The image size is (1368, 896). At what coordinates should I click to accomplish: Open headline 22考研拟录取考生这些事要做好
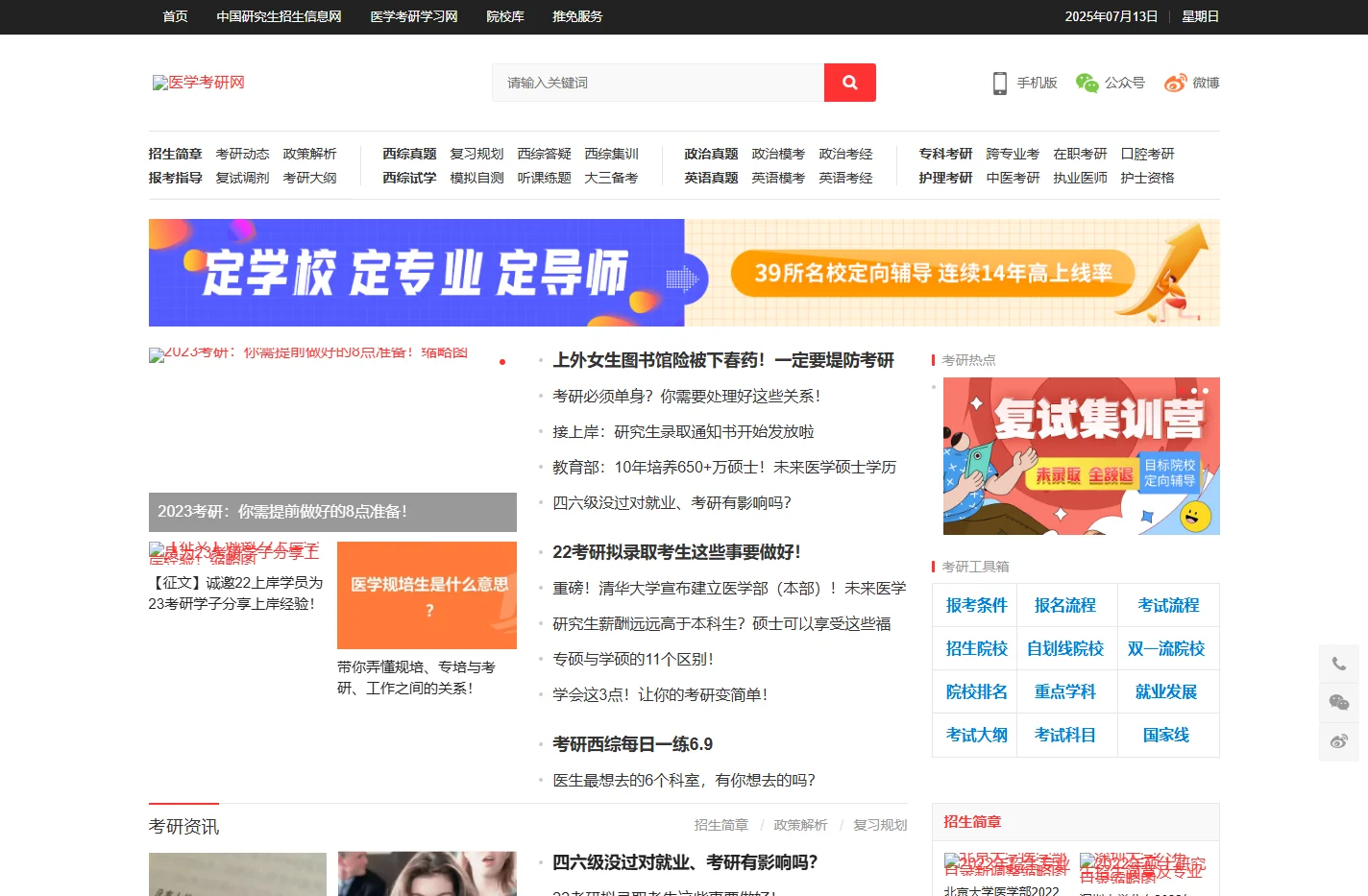tap(676, 552)
